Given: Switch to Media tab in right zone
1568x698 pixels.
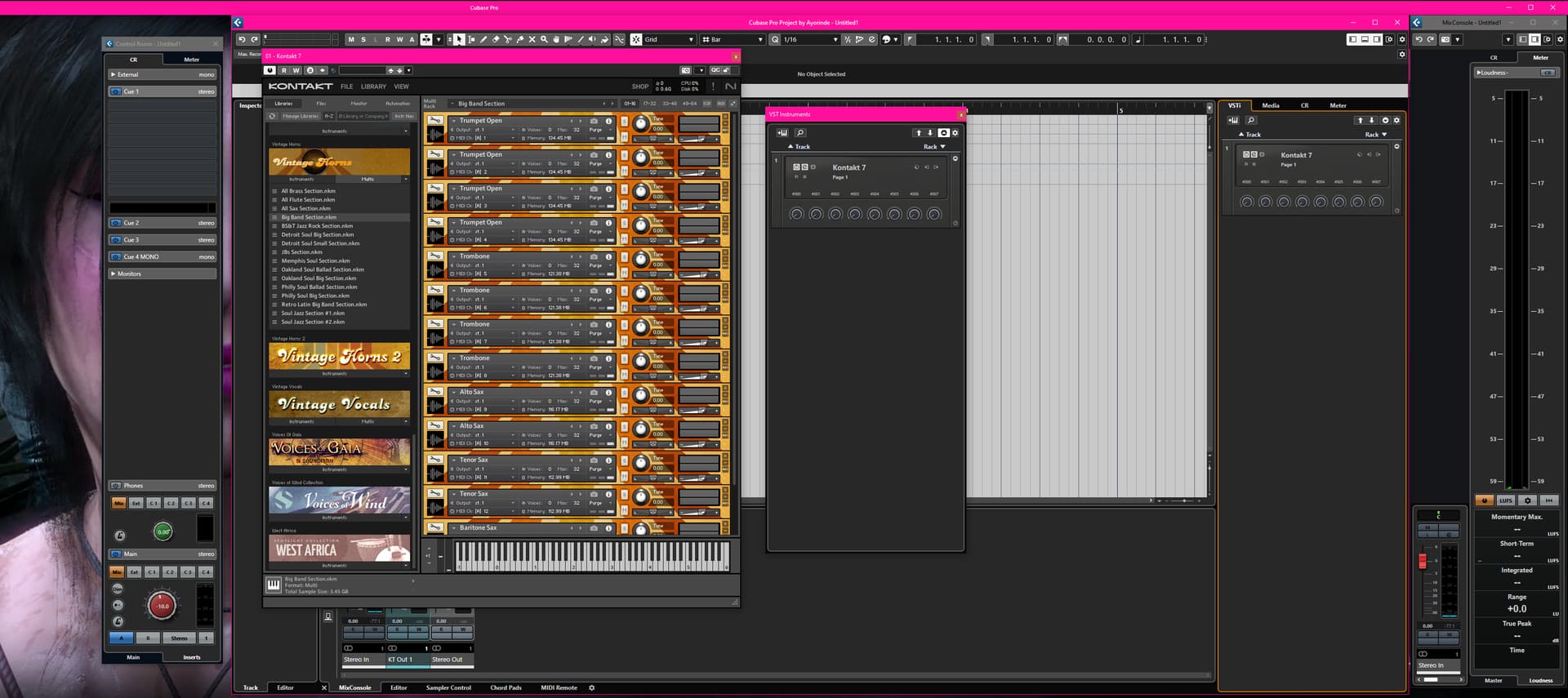Looking at the screenshot, I should (x=1271, y=105).
